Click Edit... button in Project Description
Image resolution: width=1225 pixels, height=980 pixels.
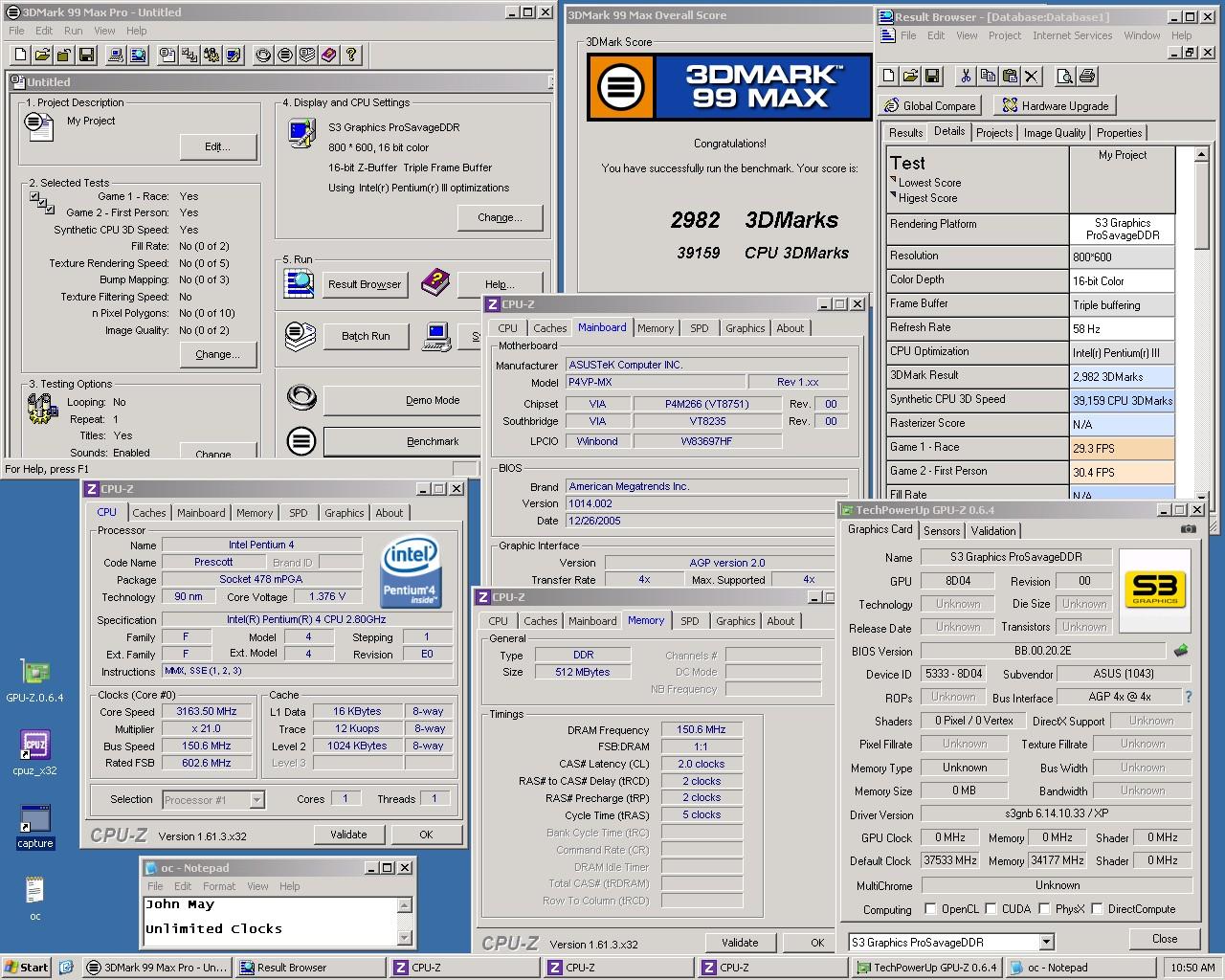click(x=218, y=146)
